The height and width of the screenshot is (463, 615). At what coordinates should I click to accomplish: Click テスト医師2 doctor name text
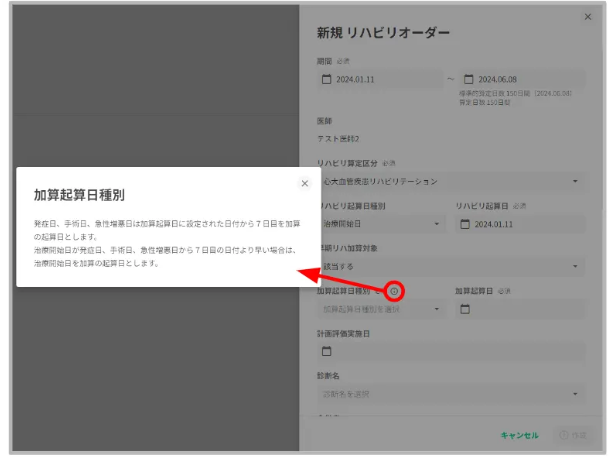pos(338,139)
